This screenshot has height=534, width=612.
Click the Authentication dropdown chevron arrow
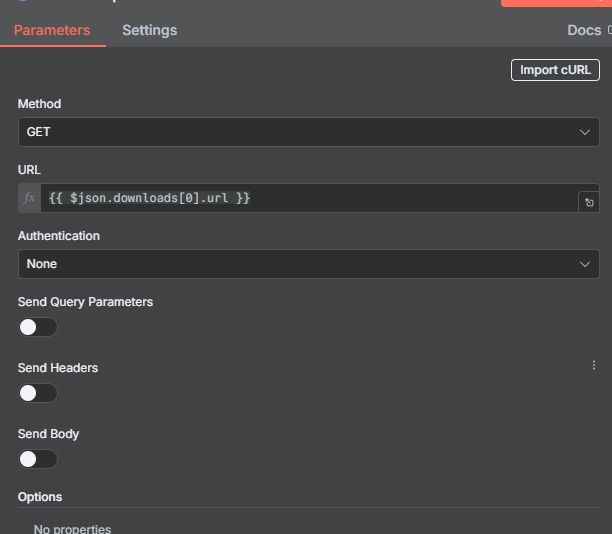(585, 264)
